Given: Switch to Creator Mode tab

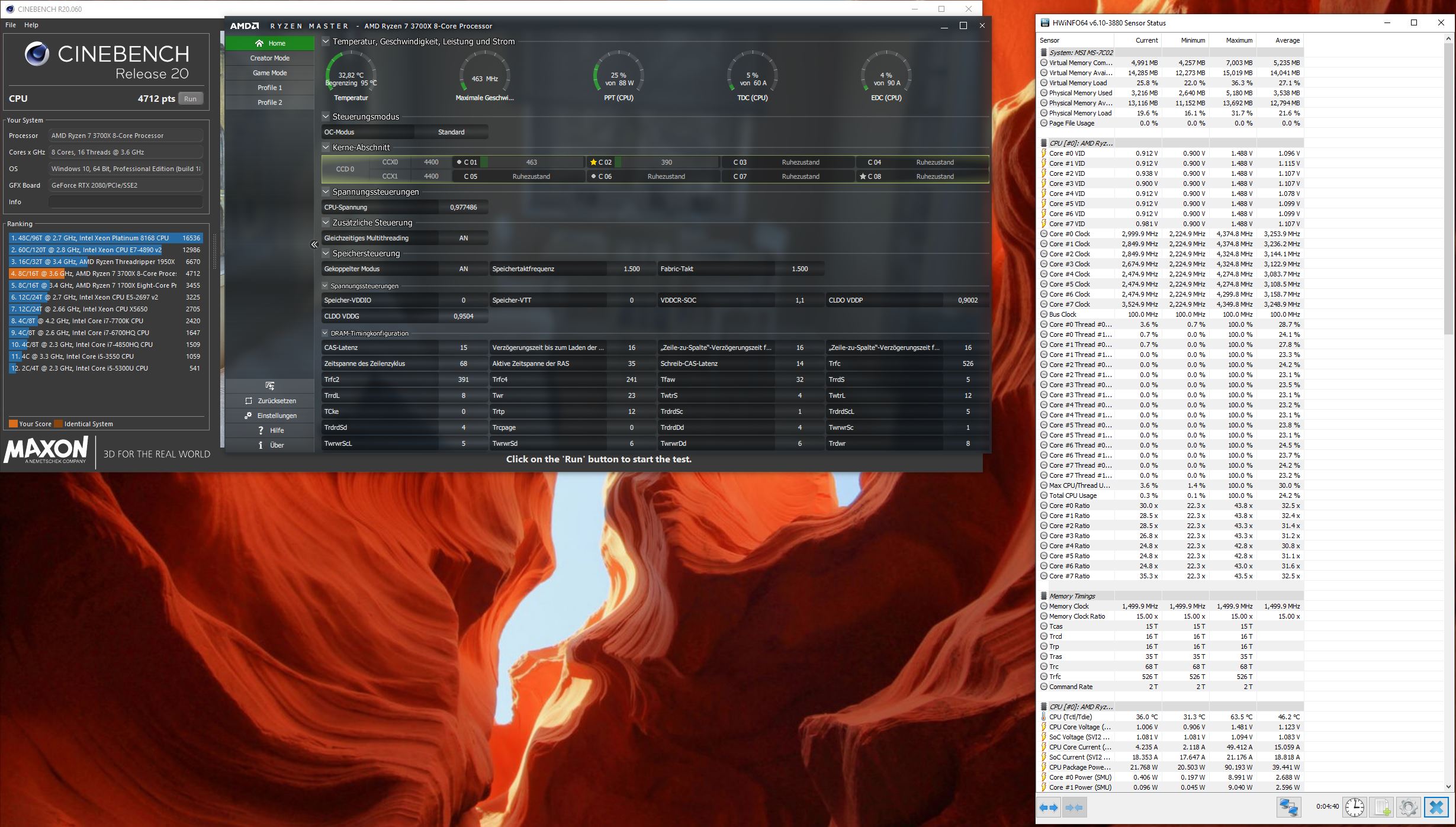Looking at the screenshot, I should (x=269, y=58).
